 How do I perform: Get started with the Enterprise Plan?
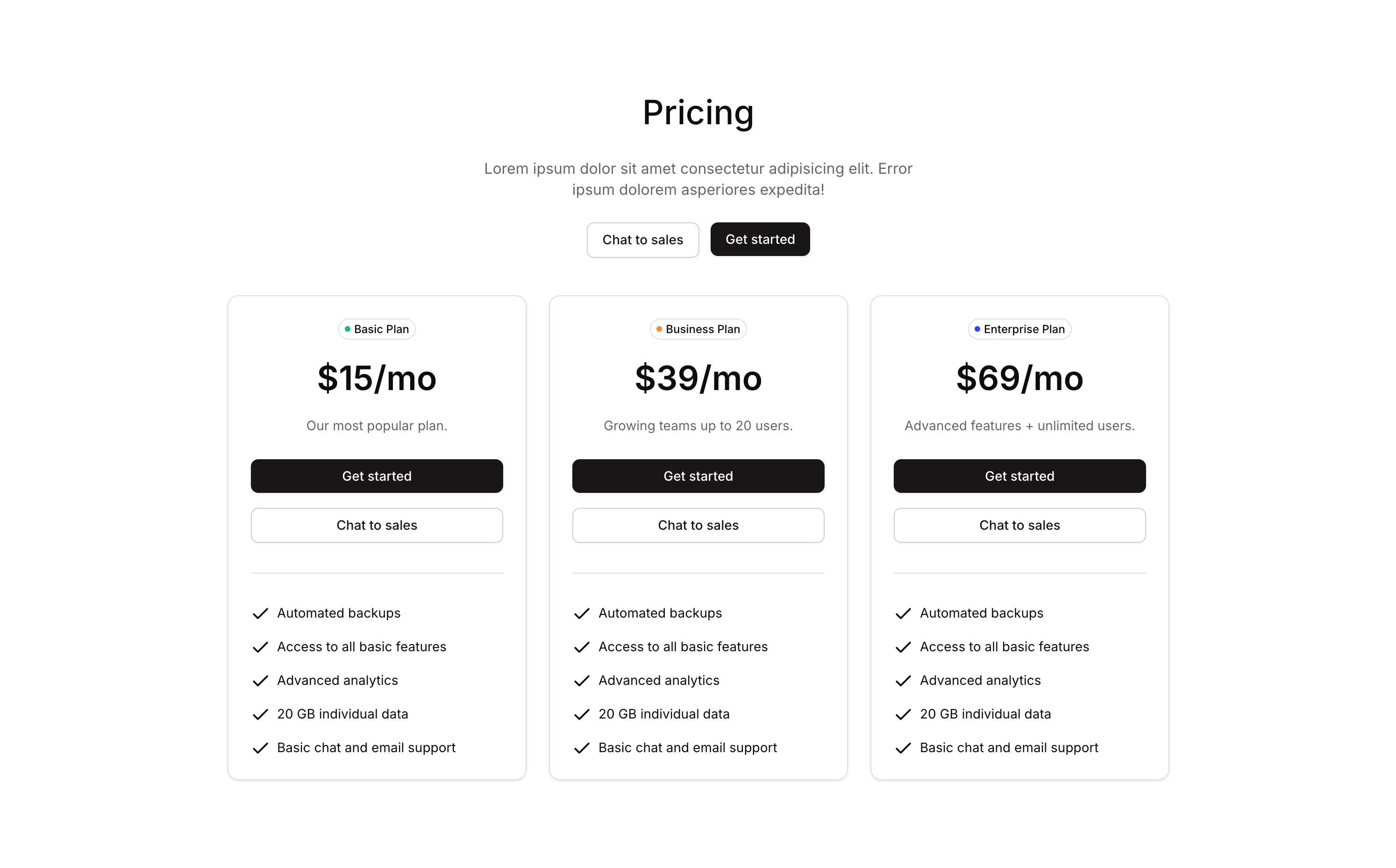pyautogui.click(x=1019, y=476)
